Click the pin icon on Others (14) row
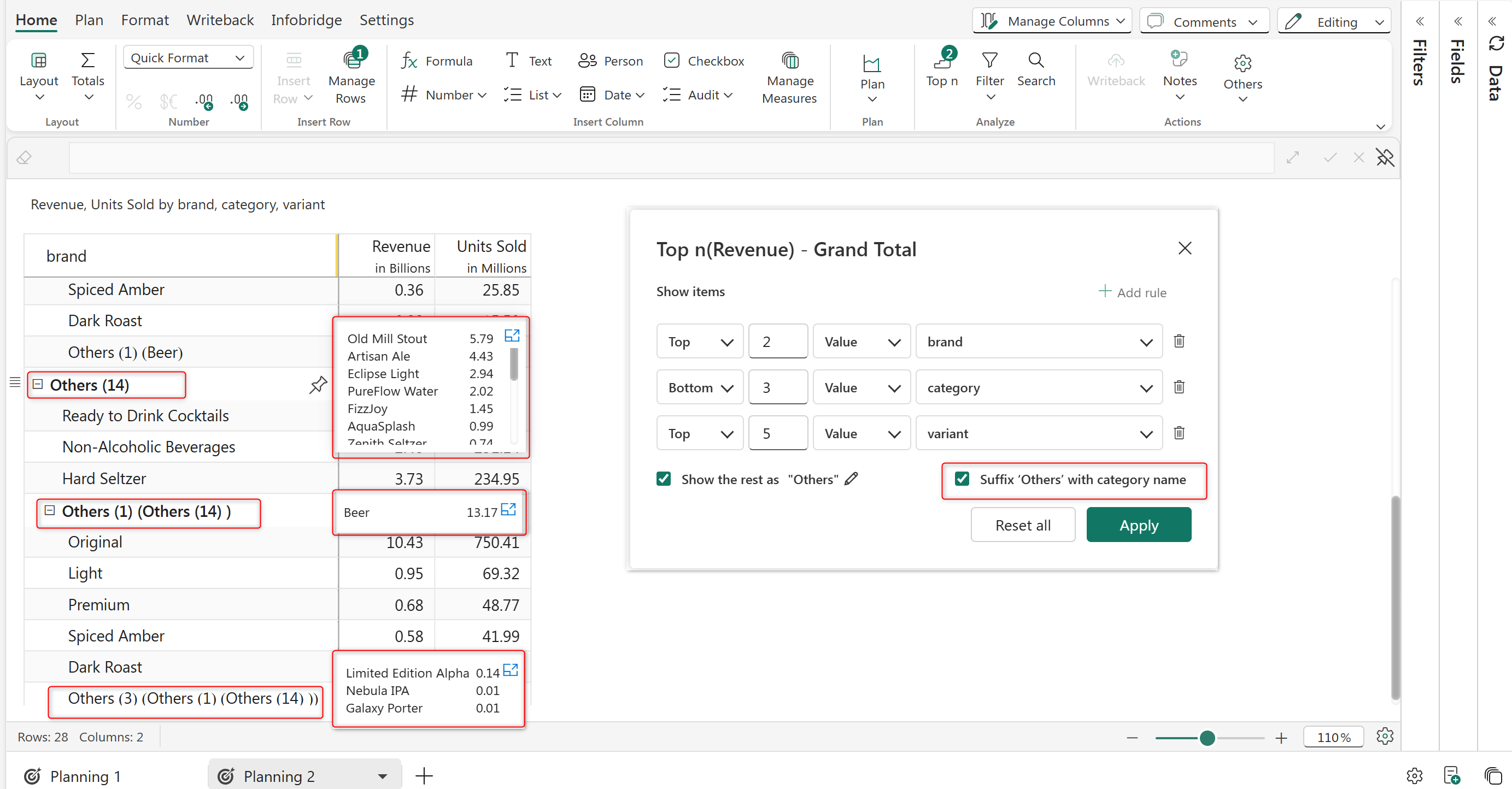 click(x=318, y=385)
